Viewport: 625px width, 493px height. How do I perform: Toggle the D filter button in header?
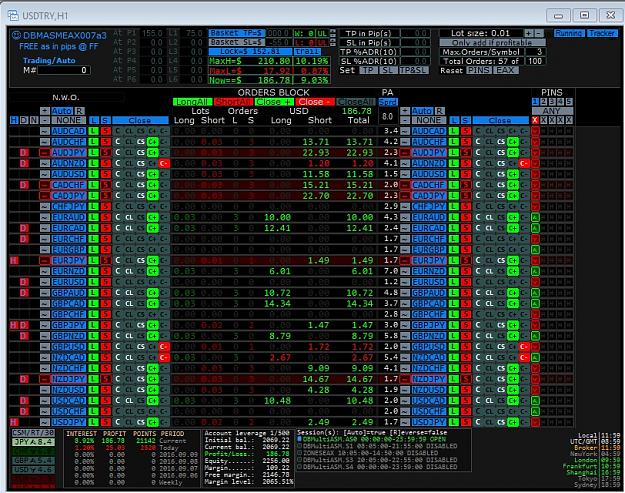pos(24,120)
